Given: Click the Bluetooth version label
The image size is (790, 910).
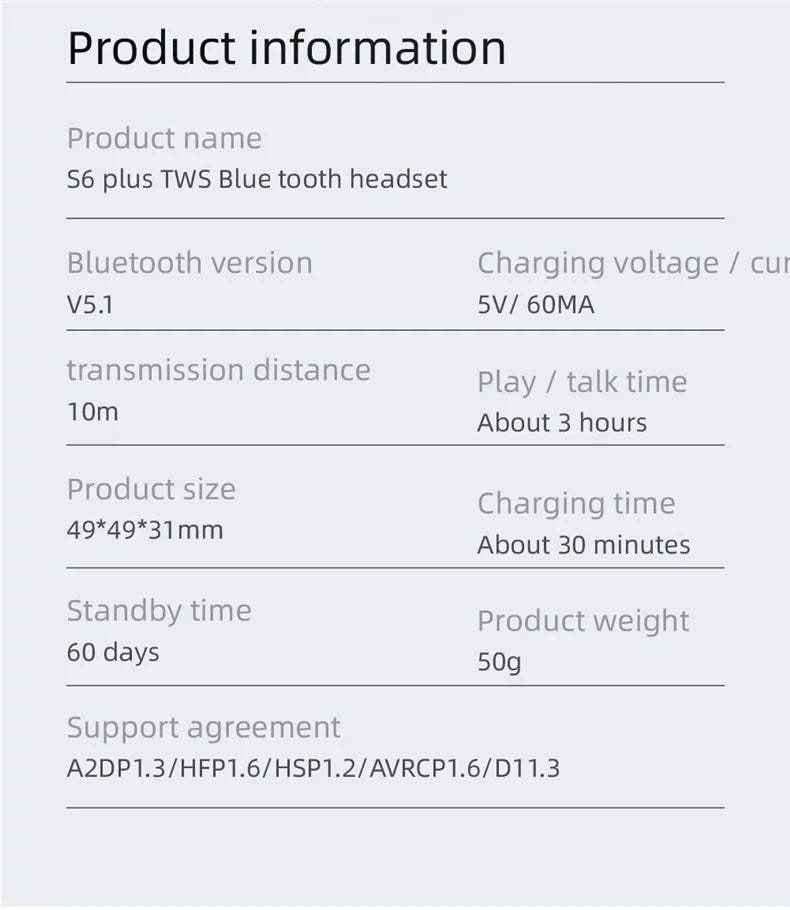Looking at the screenshot, I should tap(189, 263).
